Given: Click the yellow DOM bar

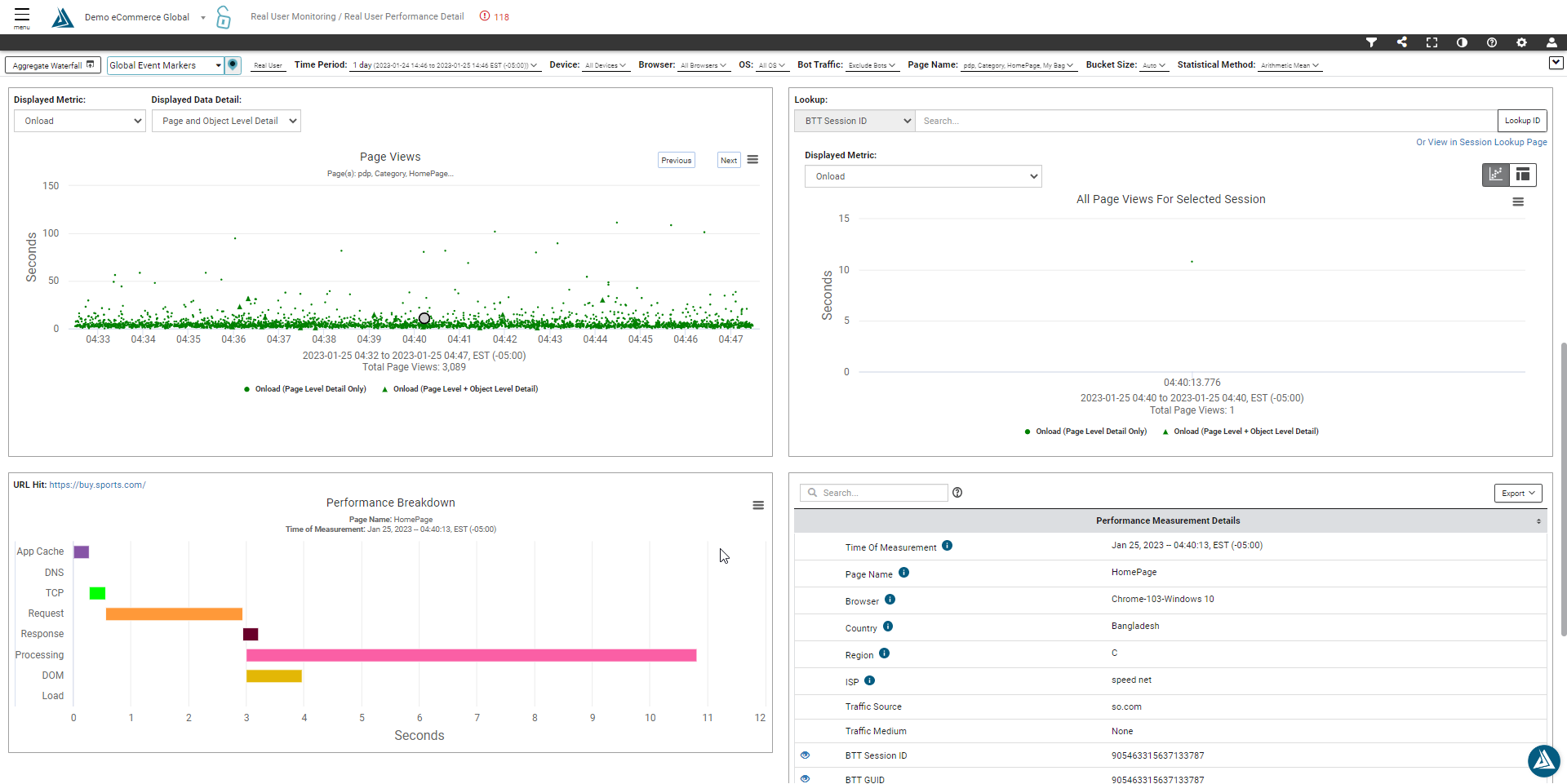Looking at the screenshot, I should pos(274,675).
